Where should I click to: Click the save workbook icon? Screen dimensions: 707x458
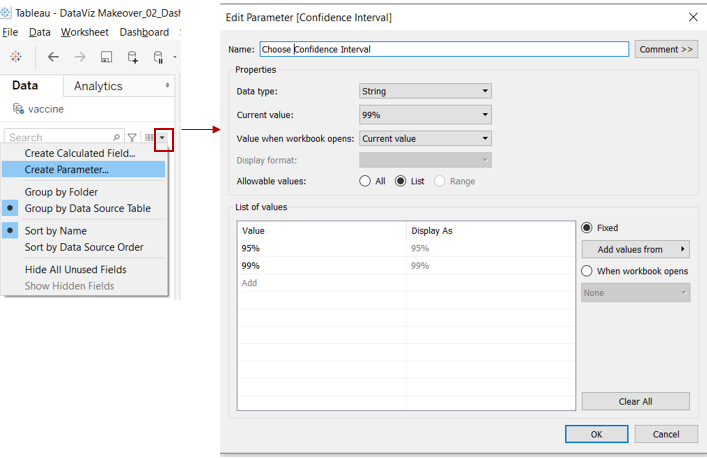(107, 57)
